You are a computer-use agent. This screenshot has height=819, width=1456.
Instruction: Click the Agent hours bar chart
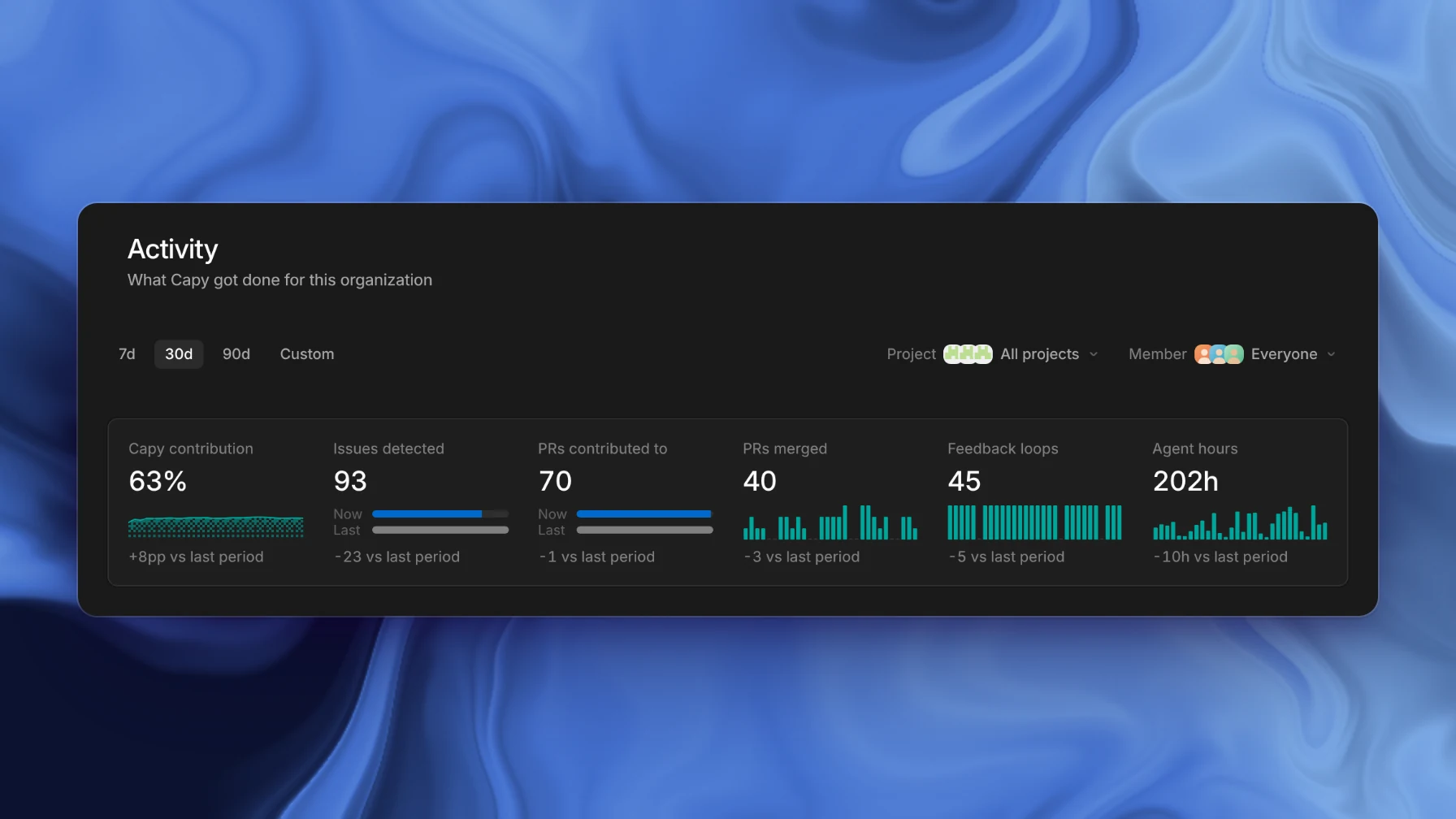coord(1240,522)
